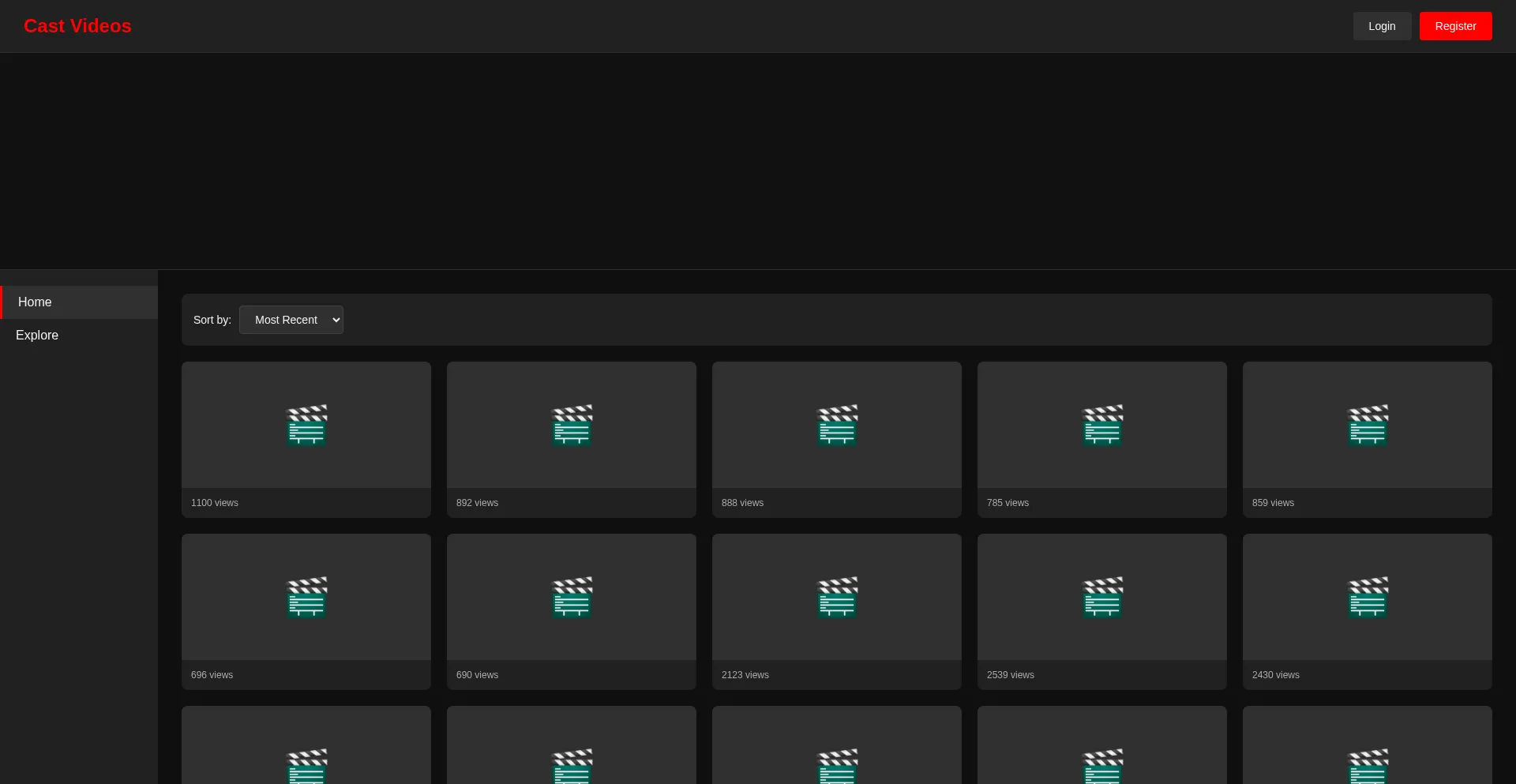Image resolution: width=1516 pixels, height=784 pixels.
Task: Select the '785 views' text
Action: click(x=1008, y=503)
